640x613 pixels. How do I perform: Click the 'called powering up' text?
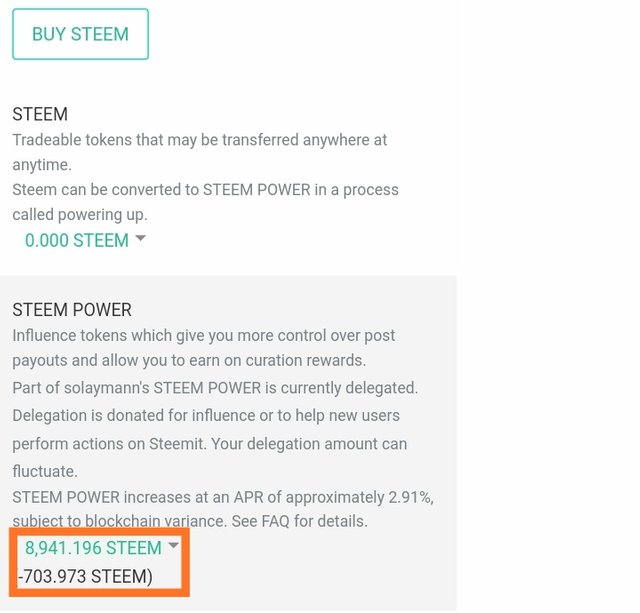click(80, 214)
